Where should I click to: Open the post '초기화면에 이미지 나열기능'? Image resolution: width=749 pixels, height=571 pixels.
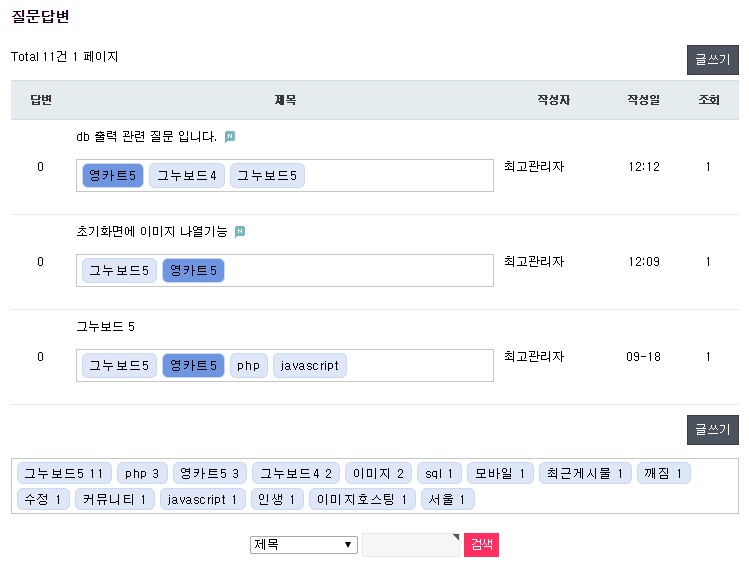[151, 232]
